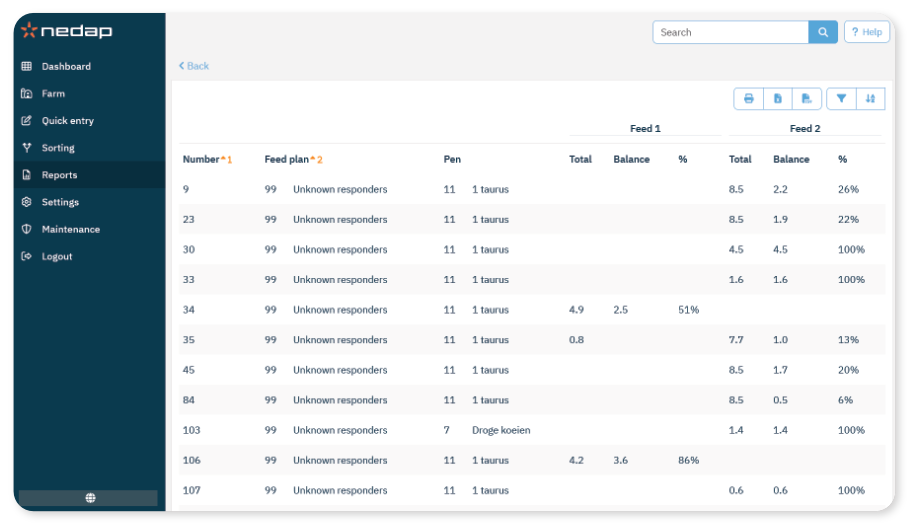Click the Pen column header
This screenshot has width=911, height=531.
[x=452, y=159]
